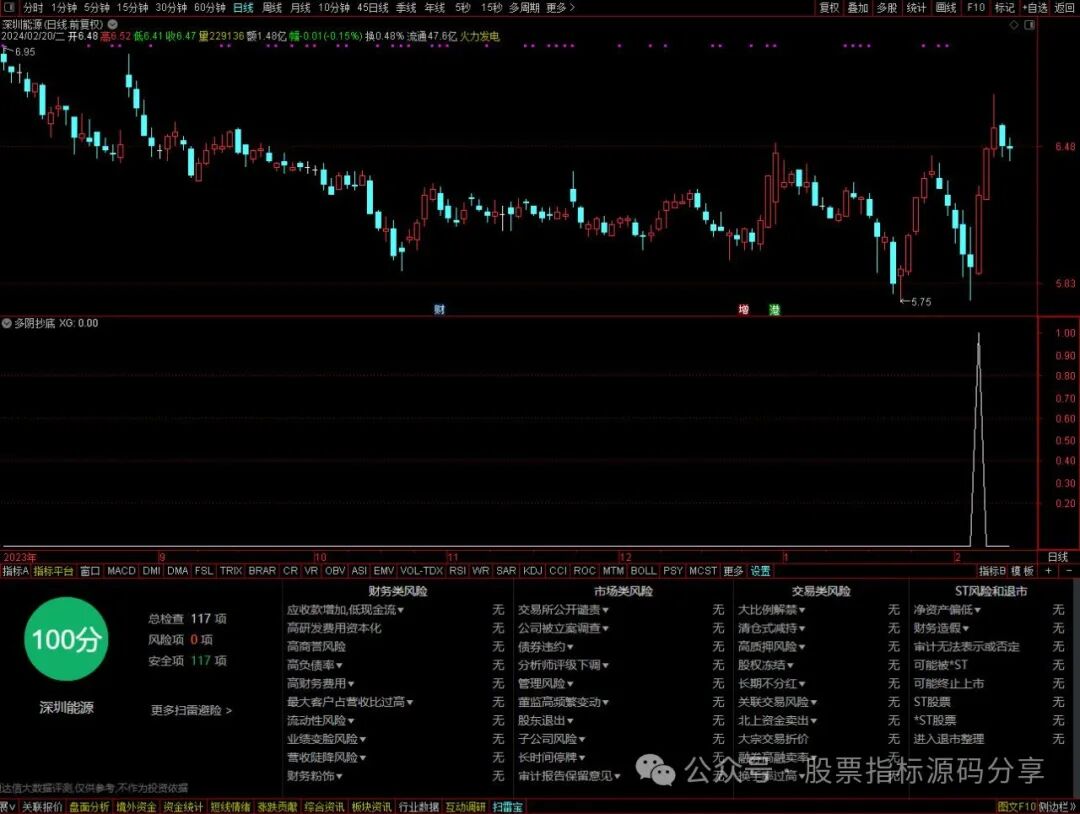This screenshot has width=1080, height=814.
Task: Expand 债券违约 risk item
Action: coord(546,647)
